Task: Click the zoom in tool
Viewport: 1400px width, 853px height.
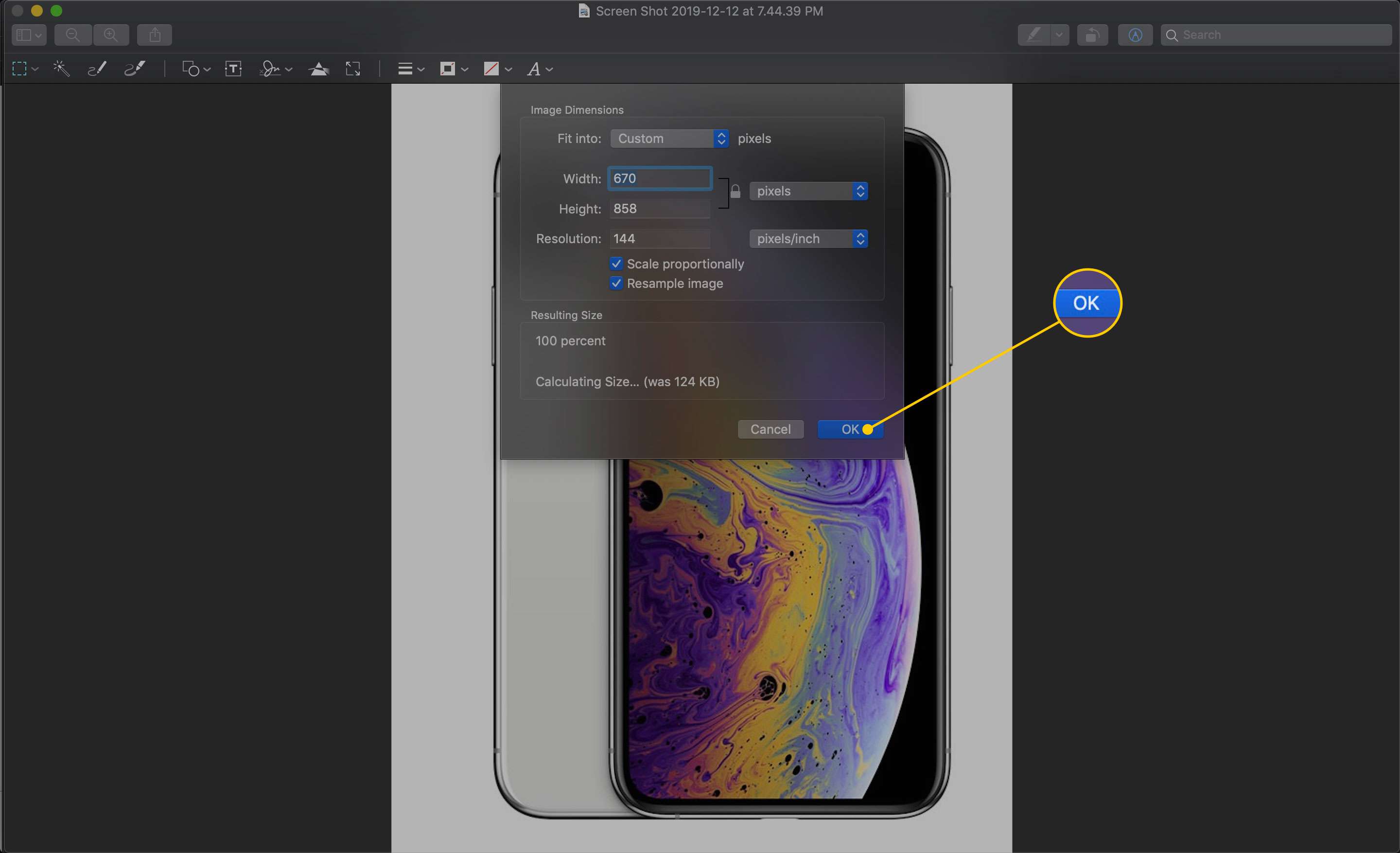Action: [x=109, y=34]
